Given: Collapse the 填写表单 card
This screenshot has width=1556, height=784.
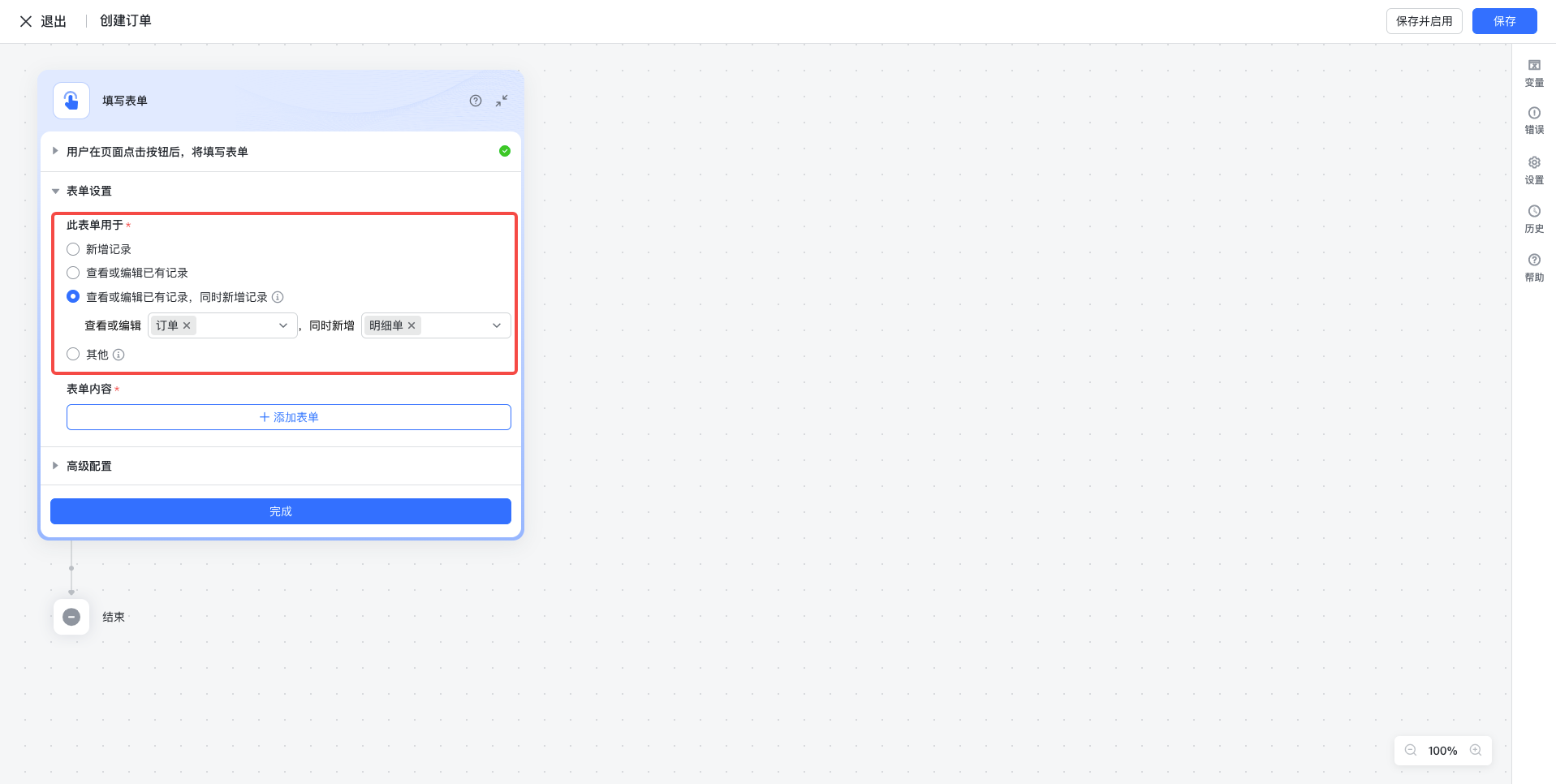Looking at the screenshot, I should click(x=502, y=101).
